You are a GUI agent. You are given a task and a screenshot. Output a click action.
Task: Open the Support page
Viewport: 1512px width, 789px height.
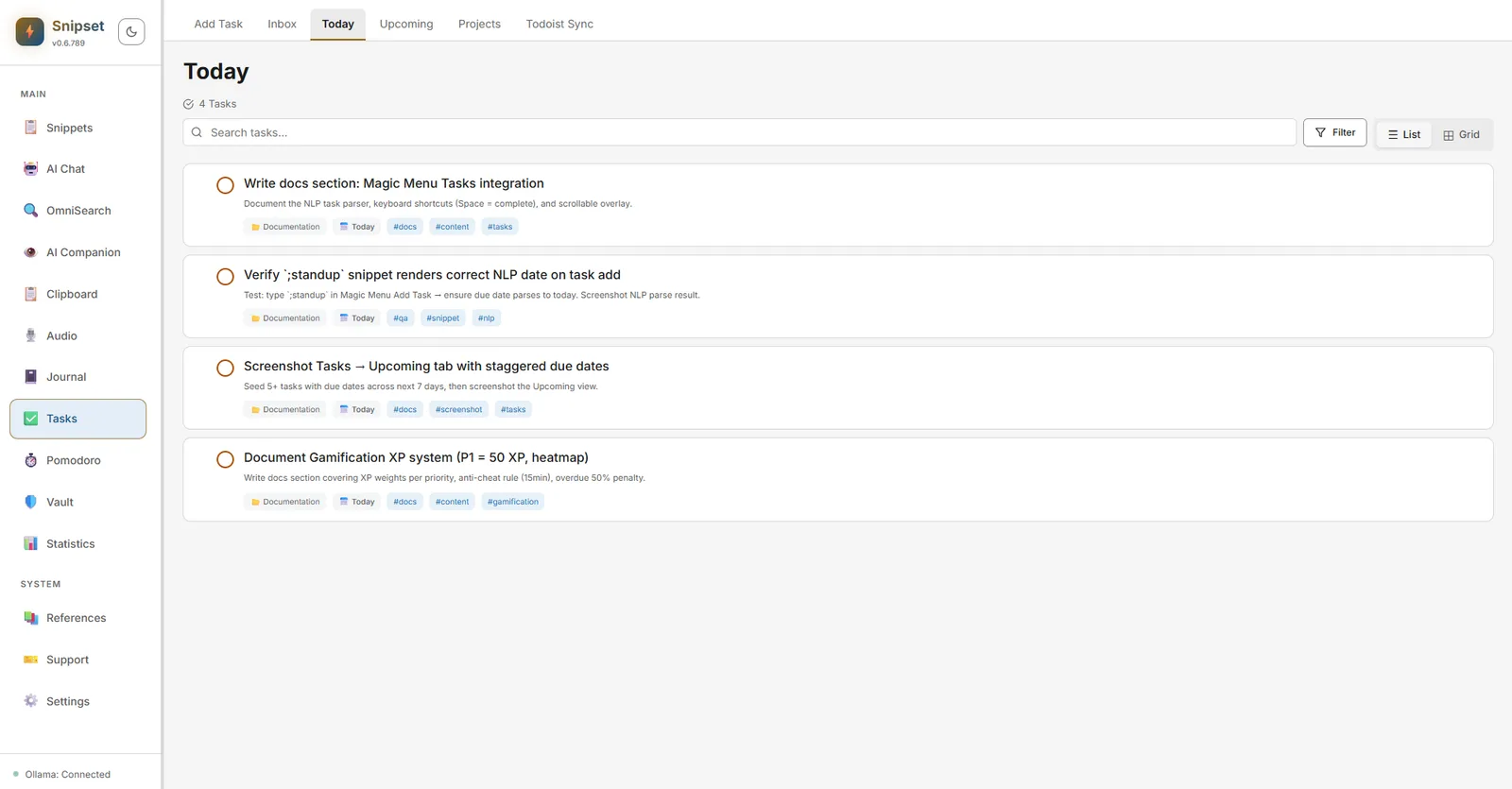pos(77,660)
